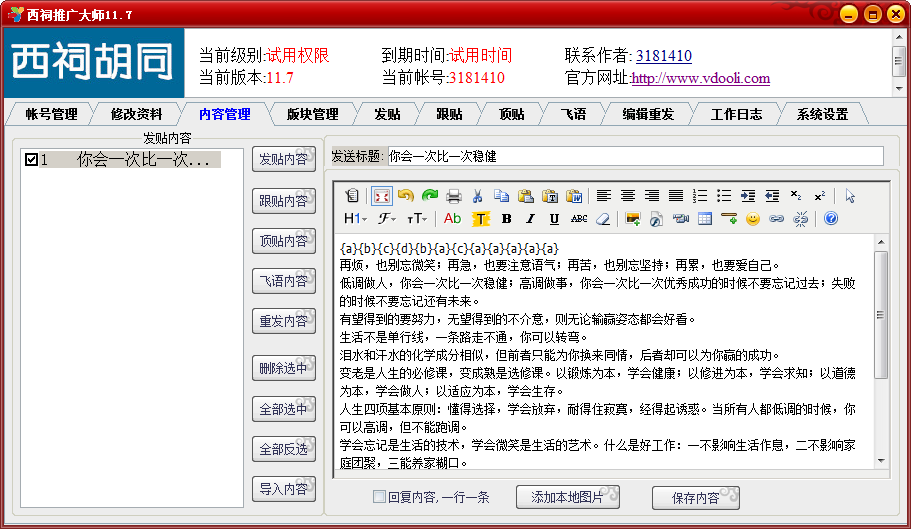Go to the 发贴 tab
This screenshot has height=529, width=911.
(x=388, y=114)
